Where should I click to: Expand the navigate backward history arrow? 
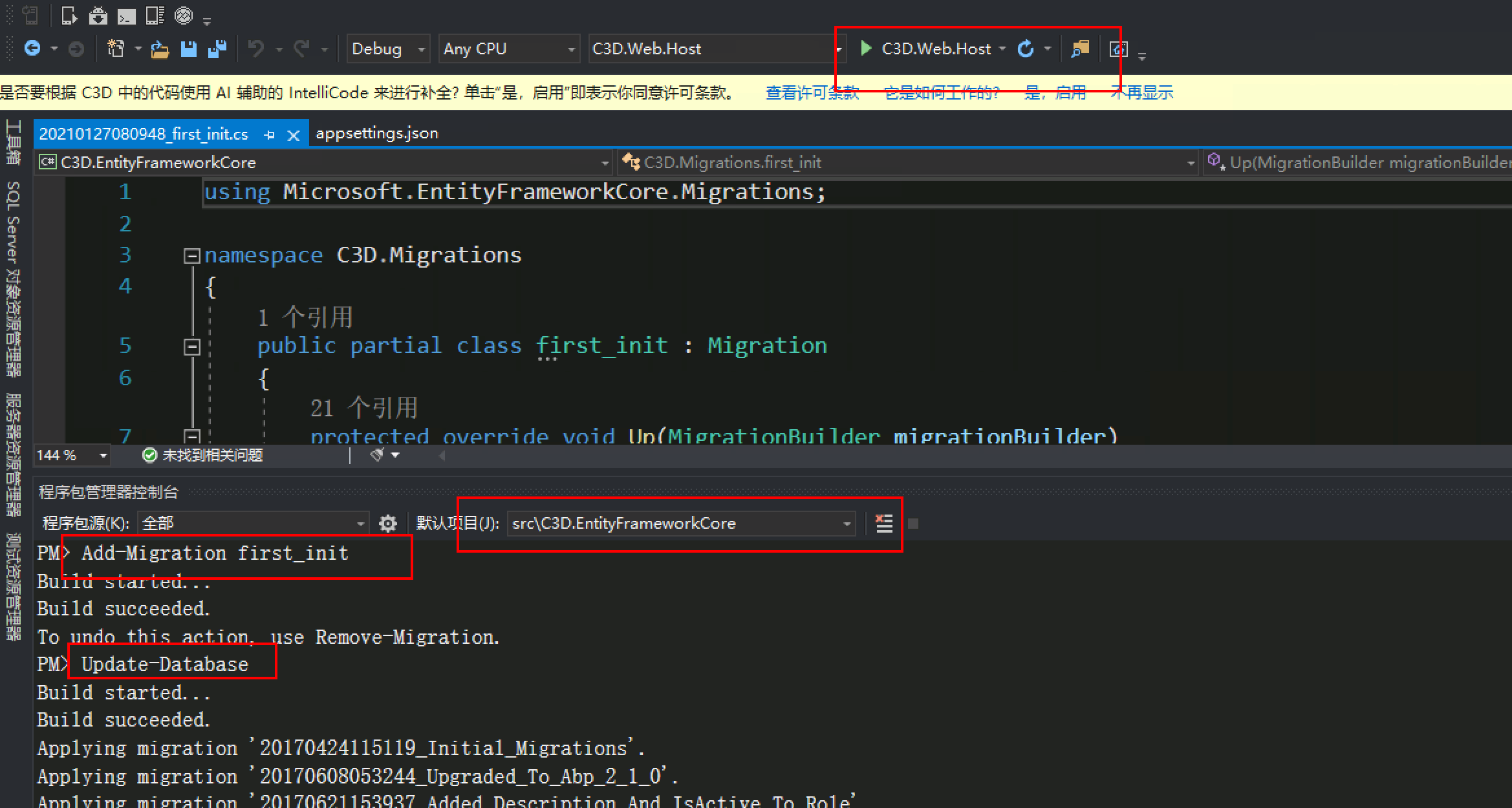pos(54,49)
